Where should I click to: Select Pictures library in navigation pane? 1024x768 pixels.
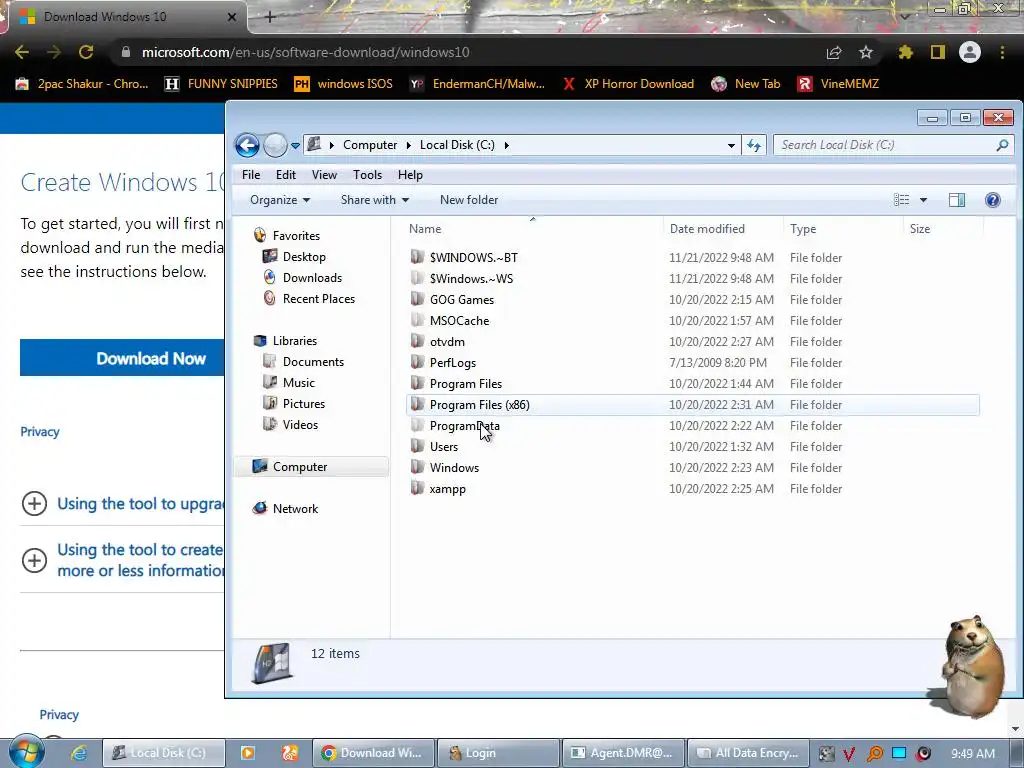click(x=304, y=404)
